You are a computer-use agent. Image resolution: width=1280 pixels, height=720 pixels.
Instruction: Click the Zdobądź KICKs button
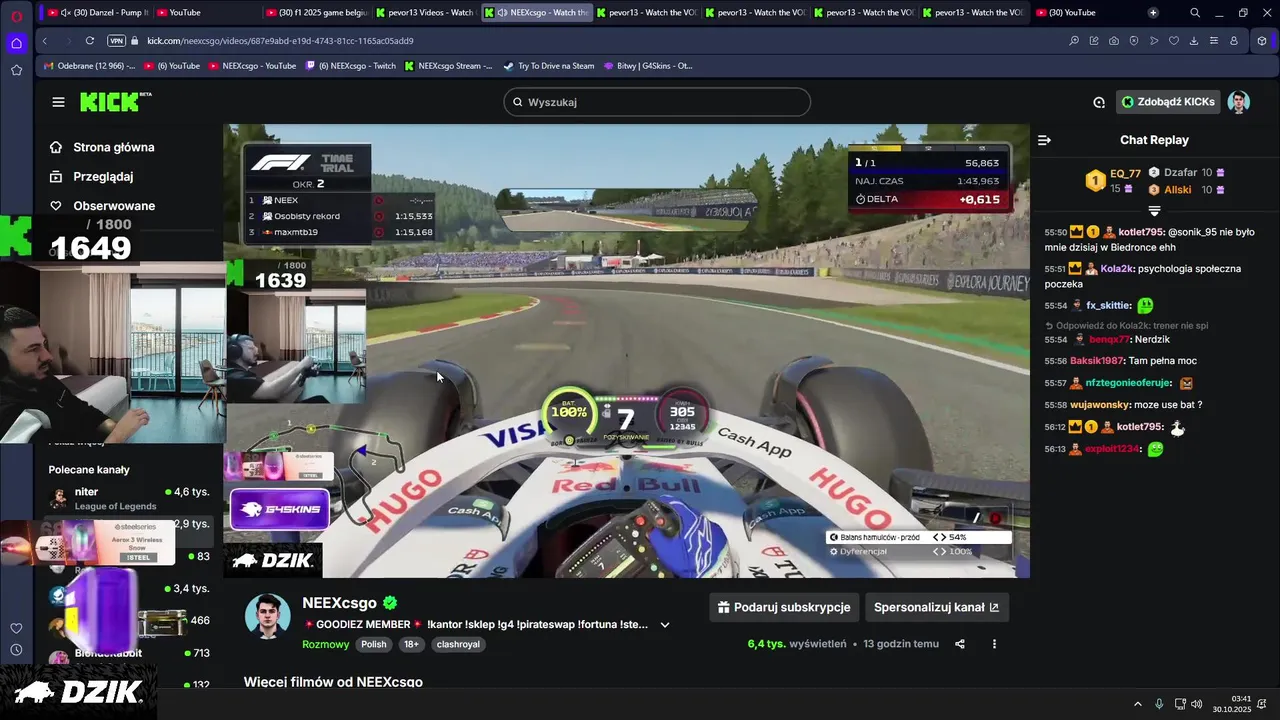[1168, 102]
